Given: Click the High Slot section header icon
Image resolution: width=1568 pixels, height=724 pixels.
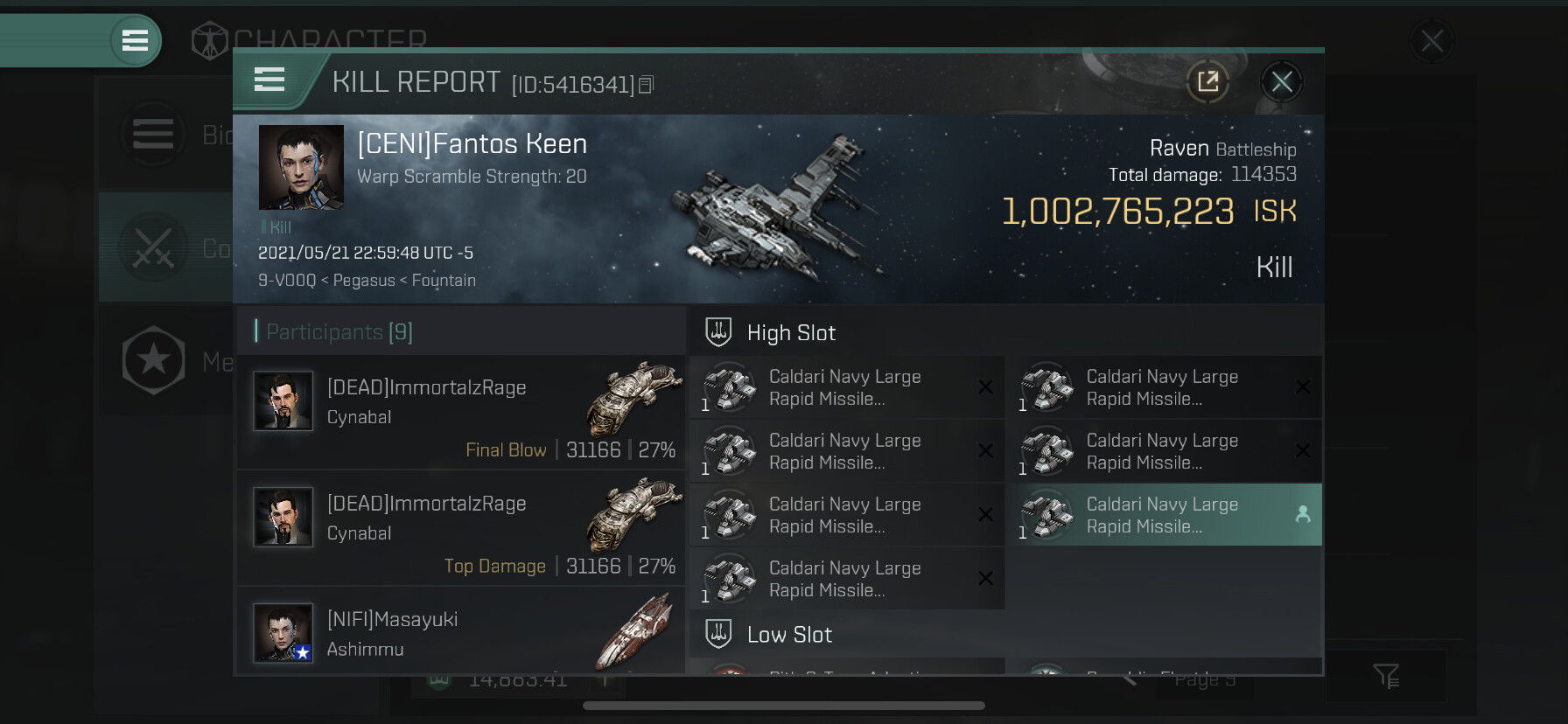Looking at the screenshot, I should coord(718,332).
